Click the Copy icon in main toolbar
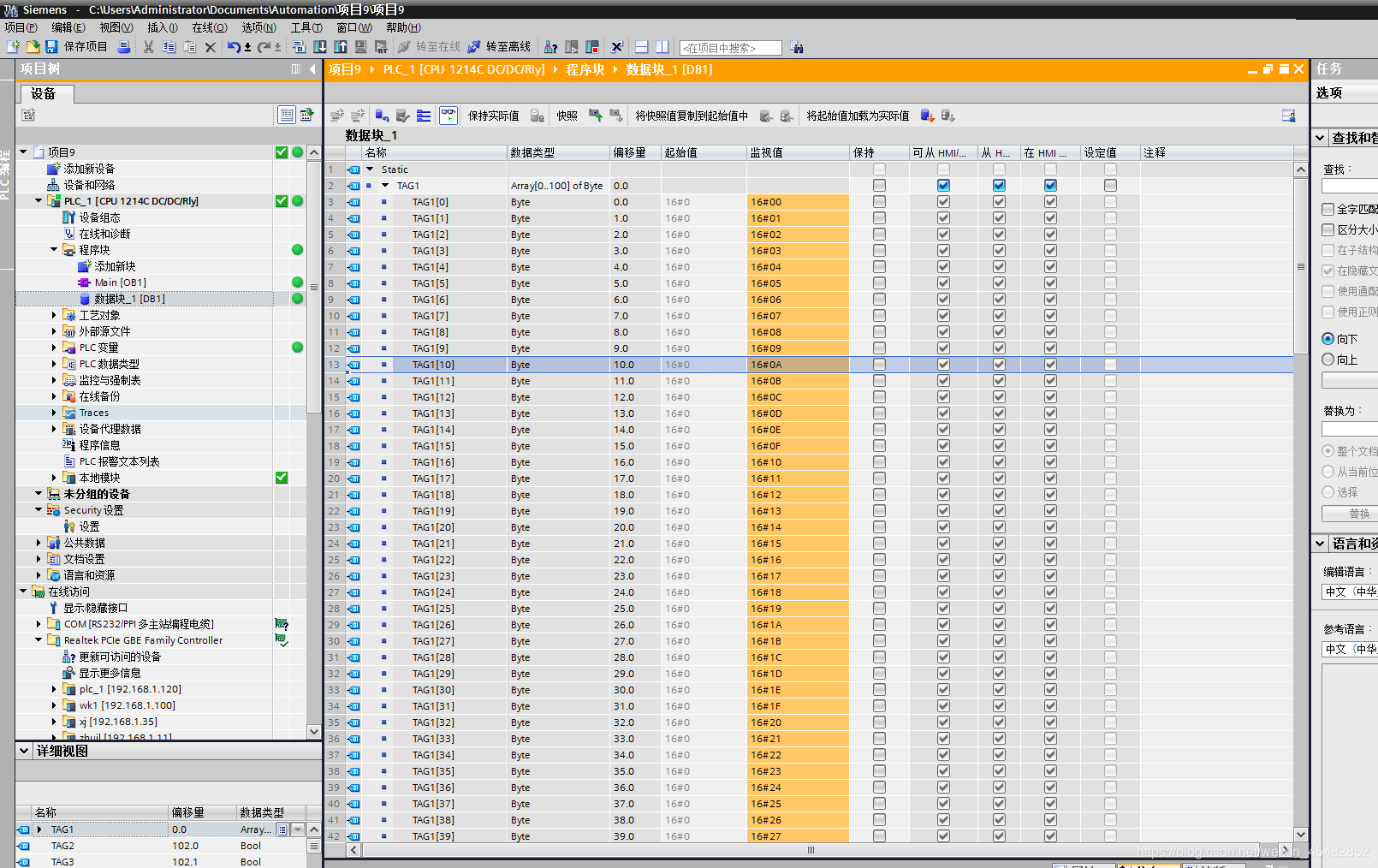Viewport: 1378px width, 868px height. [169, 47]
